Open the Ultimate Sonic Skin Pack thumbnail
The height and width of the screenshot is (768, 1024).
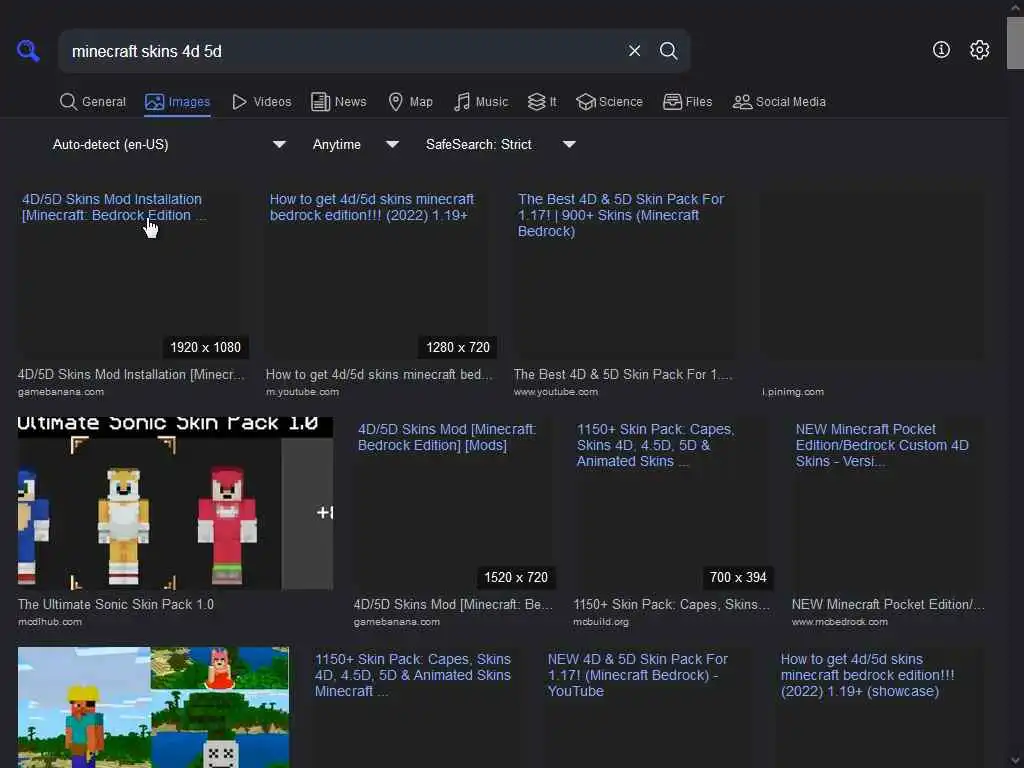pos(175,503)
